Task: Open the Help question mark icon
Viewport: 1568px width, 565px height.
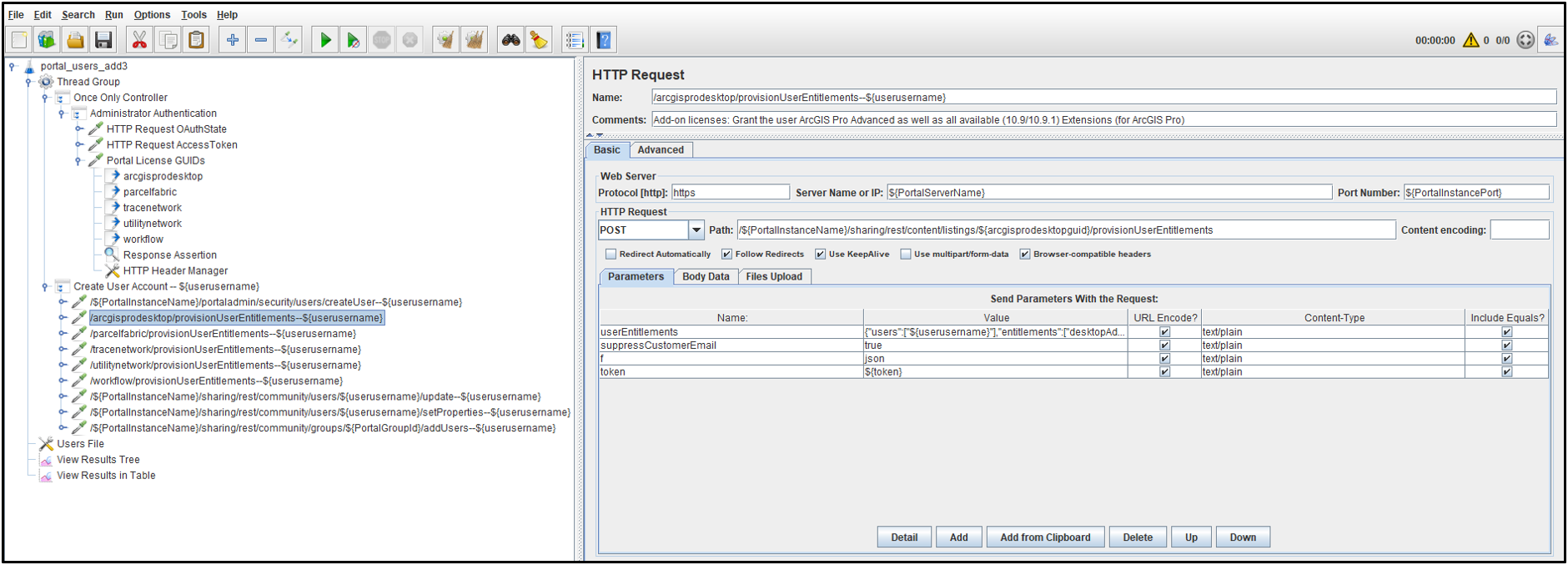Action: (x=604, y=40)
